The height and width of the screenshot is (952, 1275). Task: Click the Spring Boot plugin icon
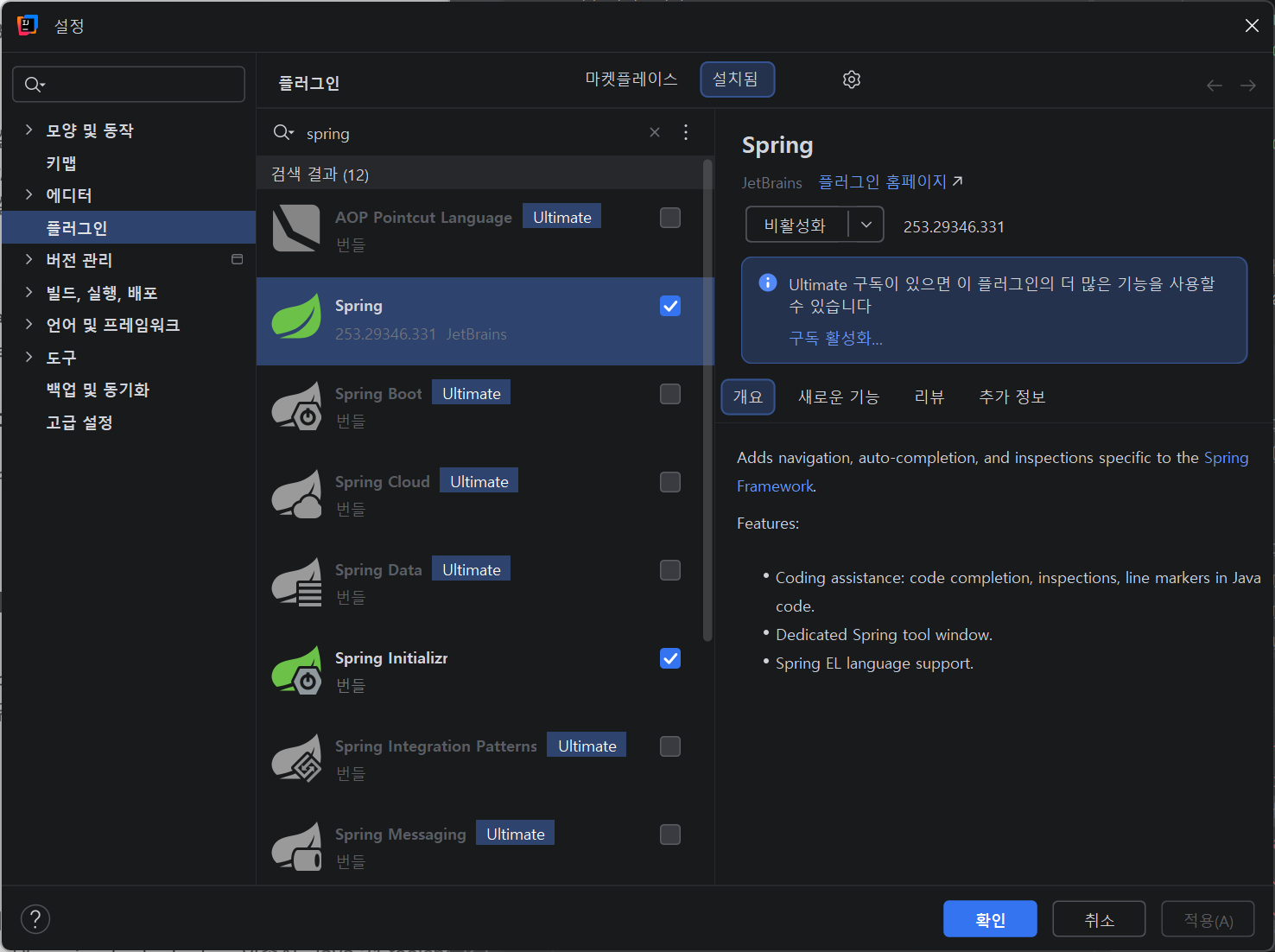tap(296, 407)
